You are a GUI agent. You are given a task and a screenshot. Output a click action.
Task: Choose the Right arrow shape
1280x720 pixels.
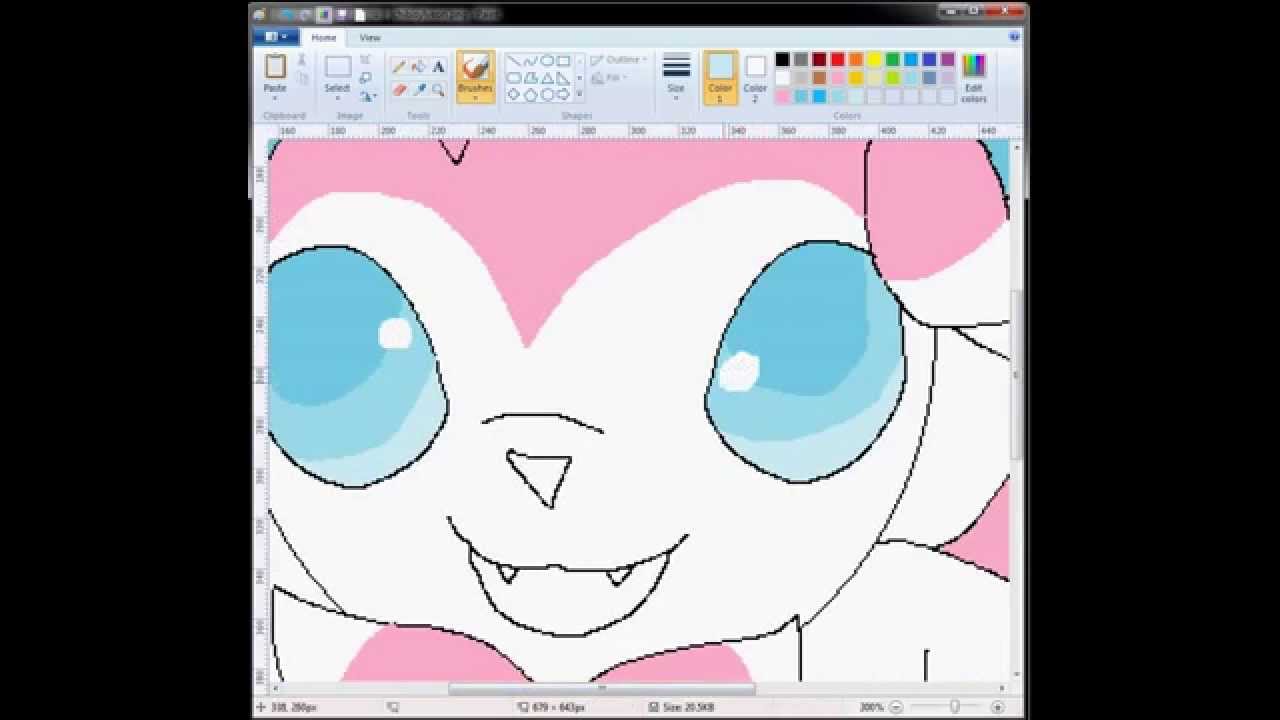[x=563, y=95]
